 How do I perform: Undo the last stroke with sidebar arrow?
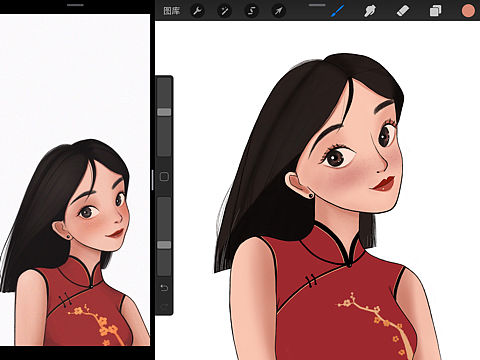tap(164, 288)
